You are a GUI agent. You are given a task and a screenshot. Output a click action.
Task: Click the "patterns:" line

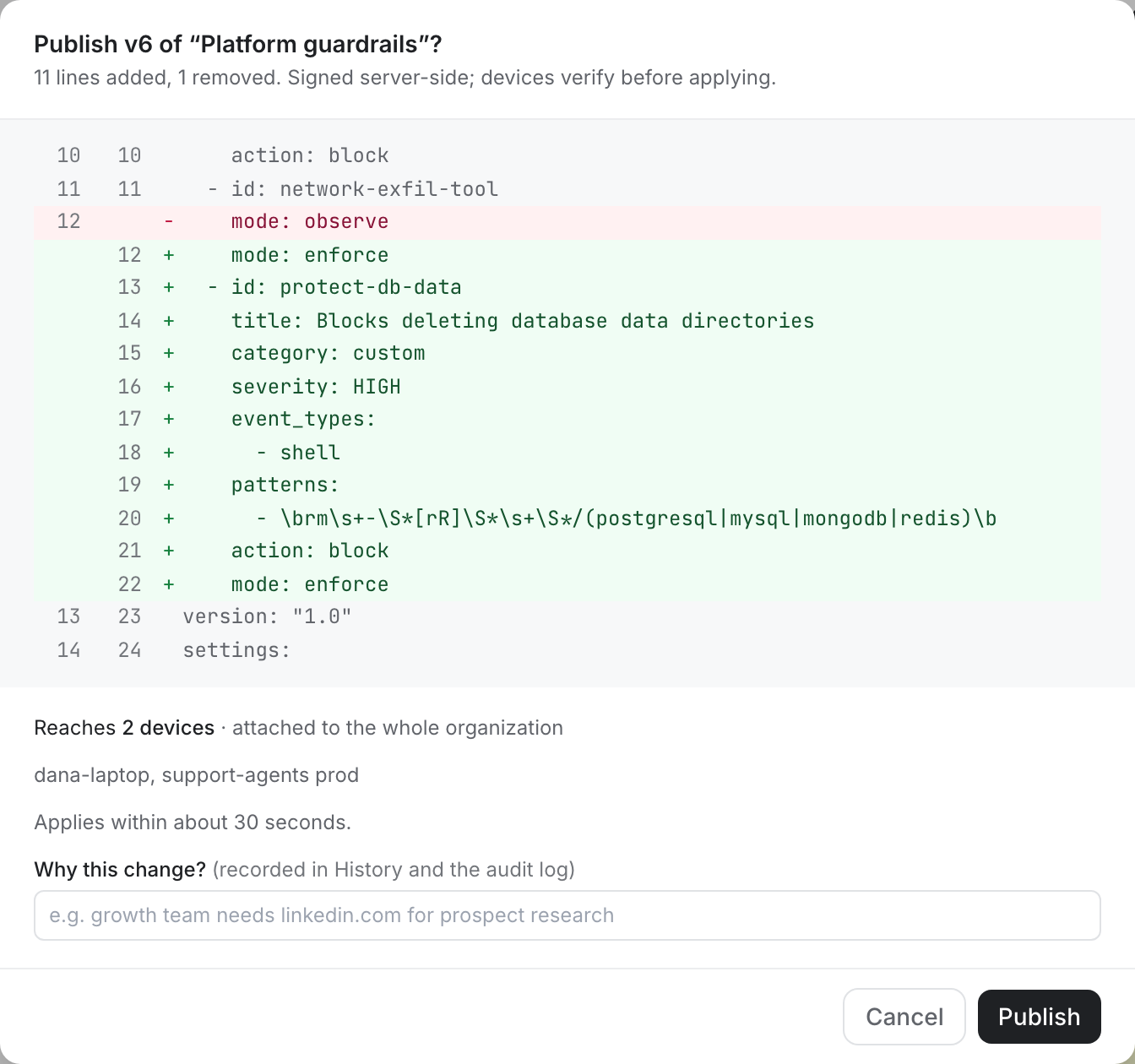pos(567,486)
